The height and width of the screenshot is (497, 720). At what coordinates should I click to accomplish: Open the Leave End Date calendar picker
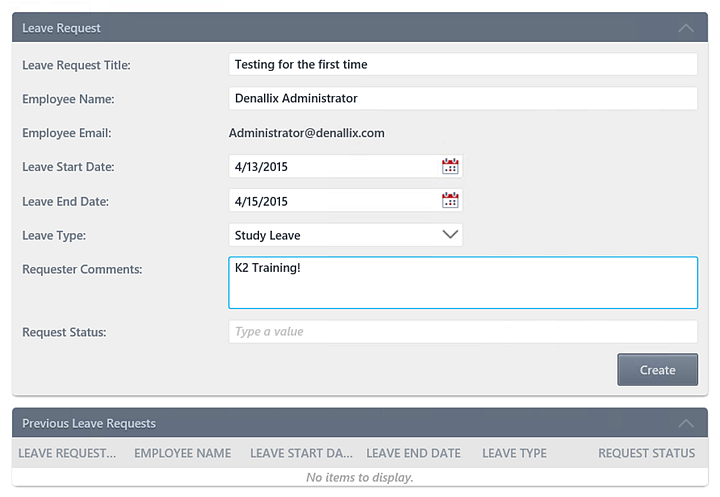coord(450,200)
